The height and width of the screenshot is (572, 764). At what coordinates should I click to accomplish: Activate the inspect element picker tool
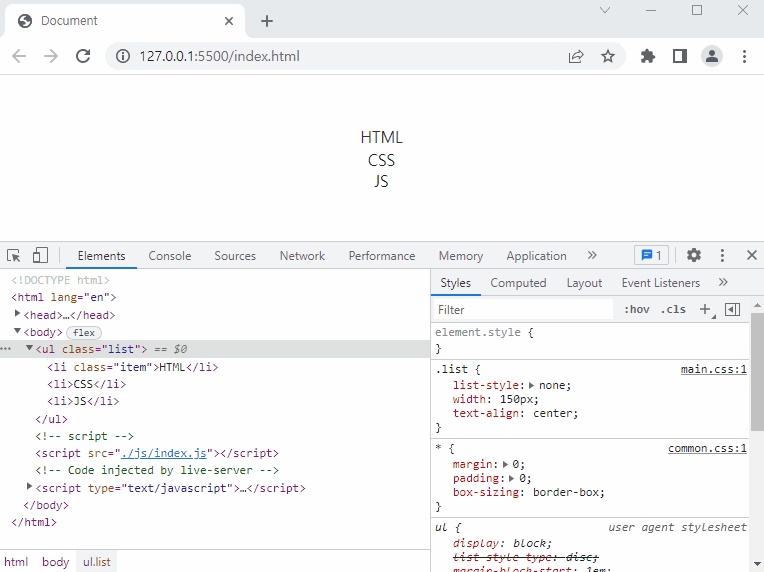click(14, 256)
